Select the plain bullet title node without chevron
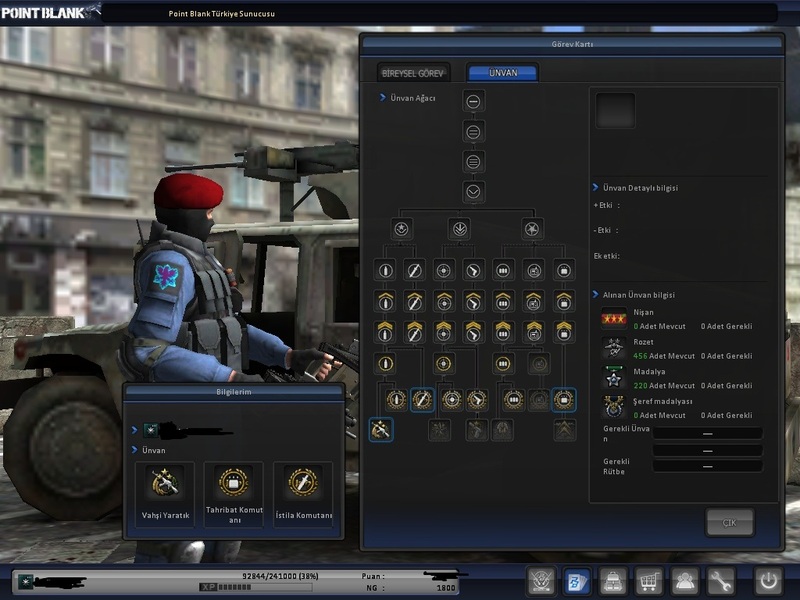Screen dimensions: 800x600 click(386, 270)
